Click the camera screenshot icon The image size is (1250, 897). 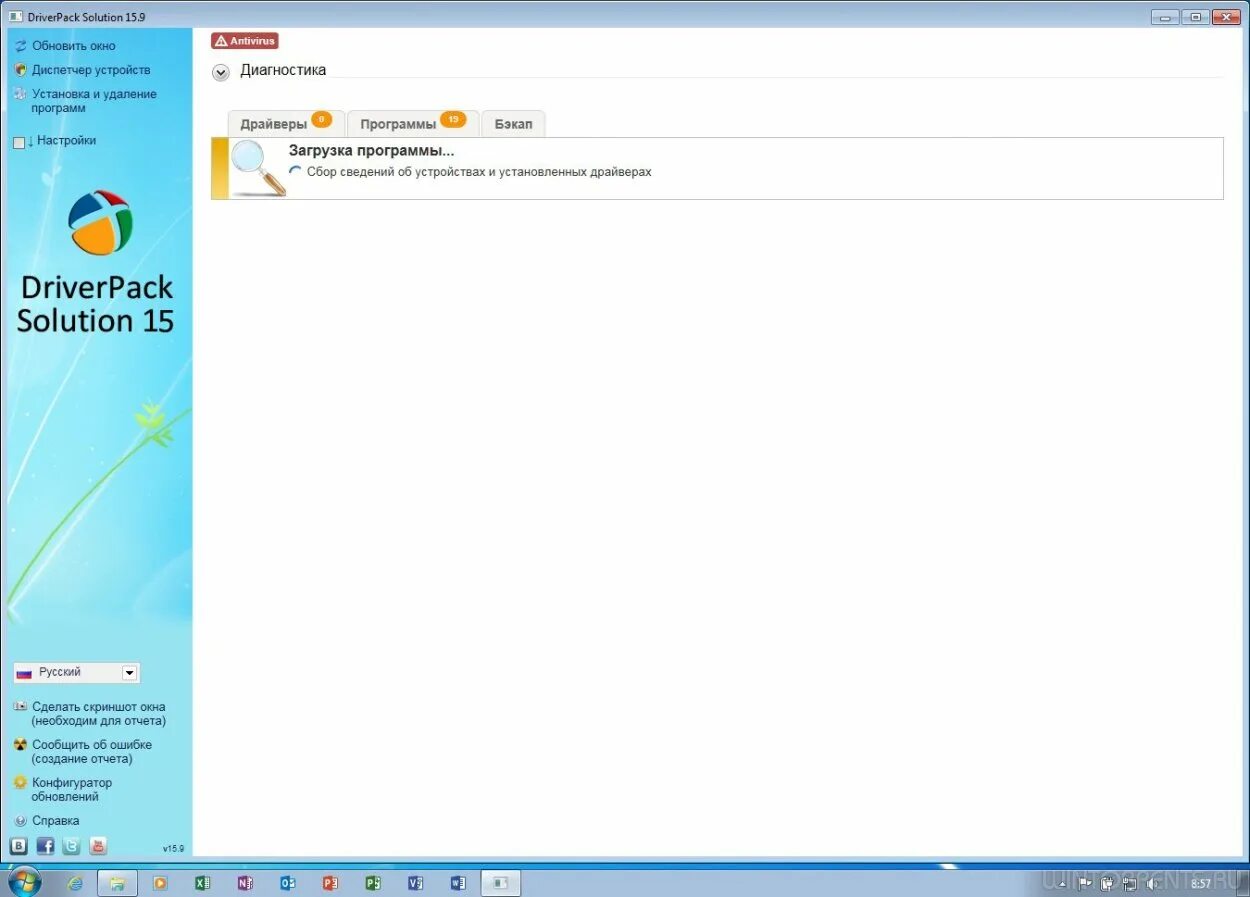[x=20, y=706]
